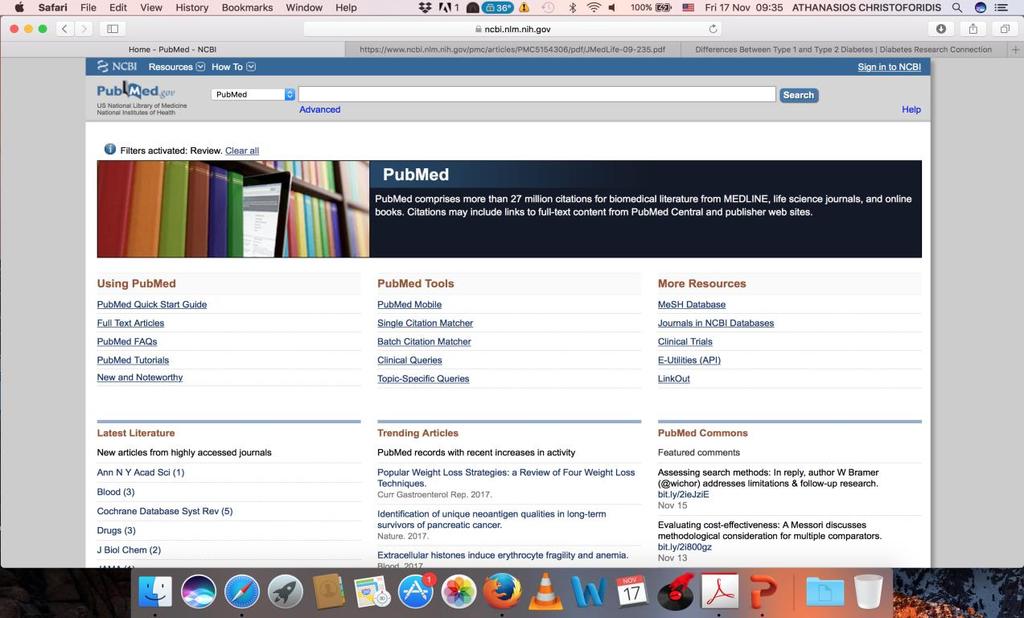Open Clinical Trials link

click(x=684, y=342)
